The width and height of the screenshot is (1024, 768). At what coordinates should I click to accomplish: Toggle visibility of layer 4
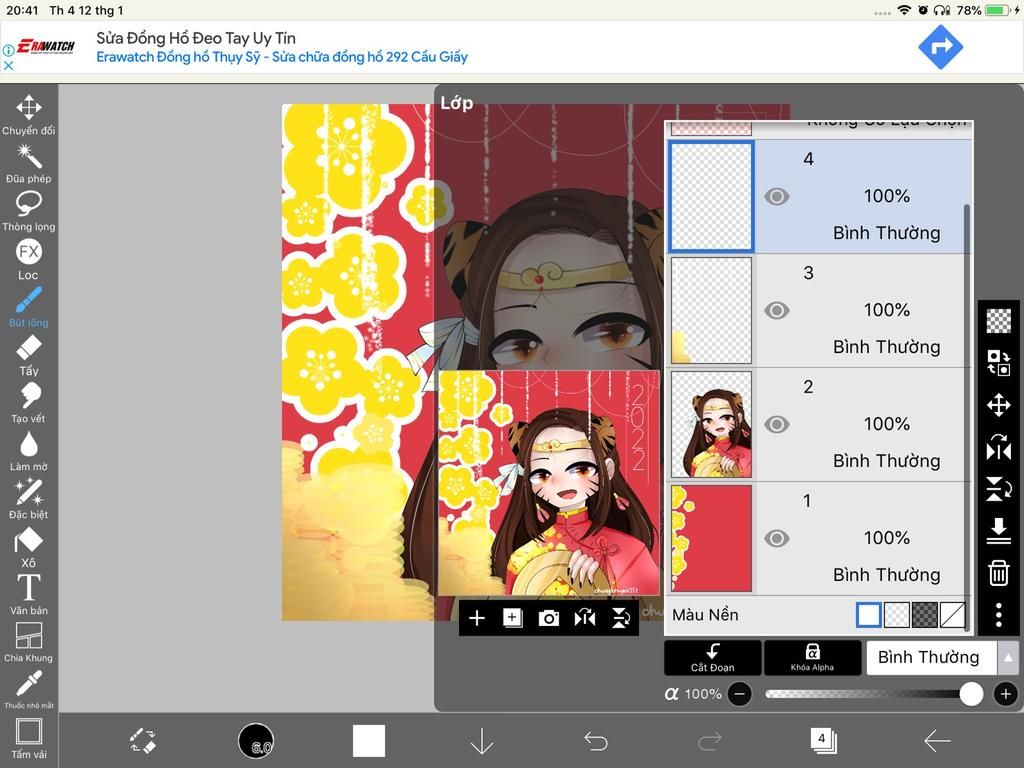coord(776,197)
